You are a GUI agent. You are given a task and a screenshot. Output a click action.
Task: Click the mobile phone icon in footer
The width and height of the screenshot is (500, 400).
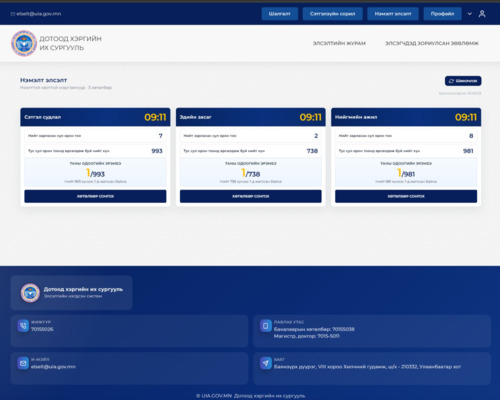(x=266, y=326)
